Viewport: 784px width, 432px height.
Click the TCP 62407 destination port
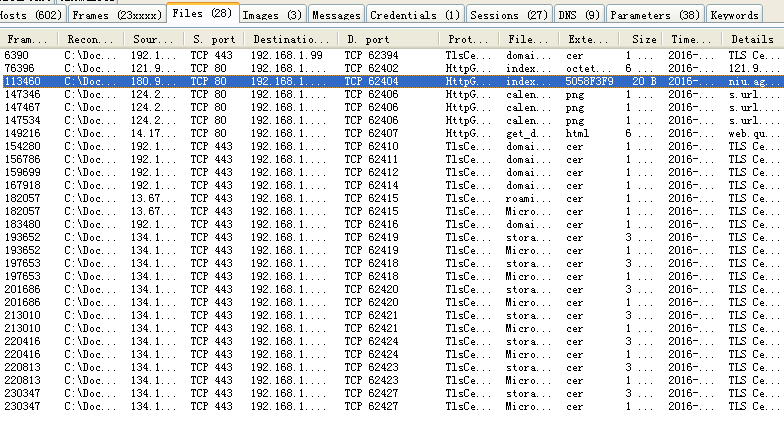[x=372, y=134]
